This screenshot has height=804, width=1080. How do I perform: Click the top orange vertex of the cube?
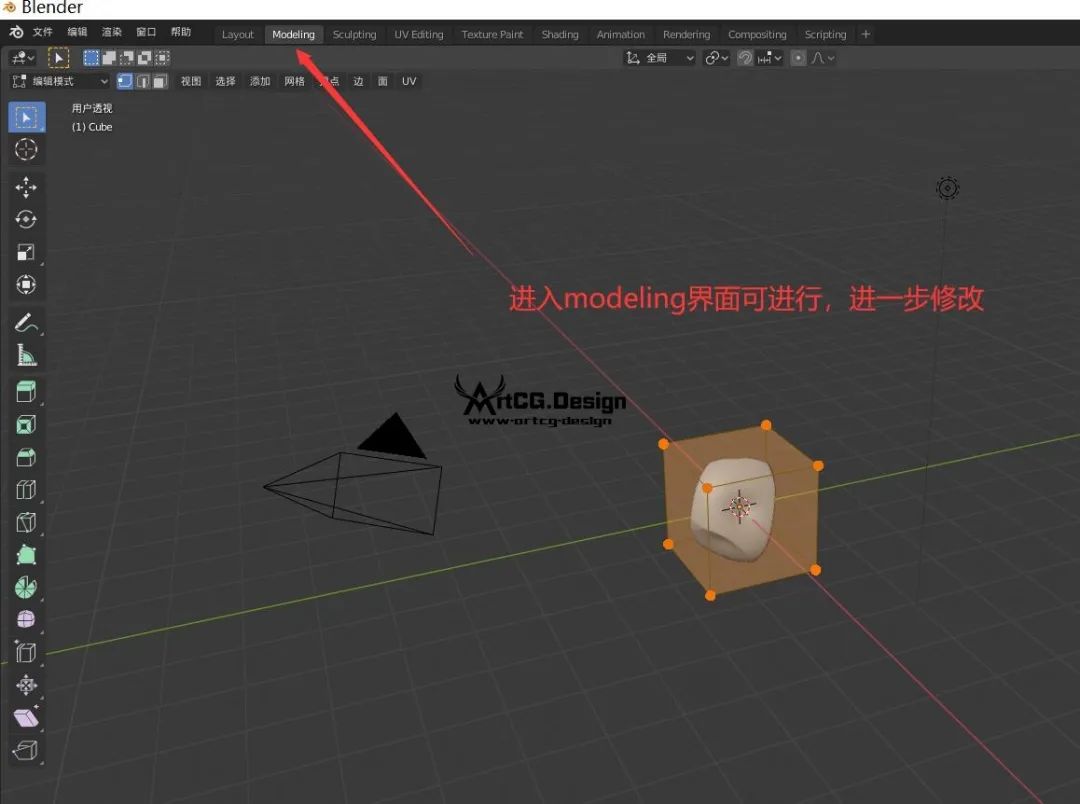click(x=766, y=425)
